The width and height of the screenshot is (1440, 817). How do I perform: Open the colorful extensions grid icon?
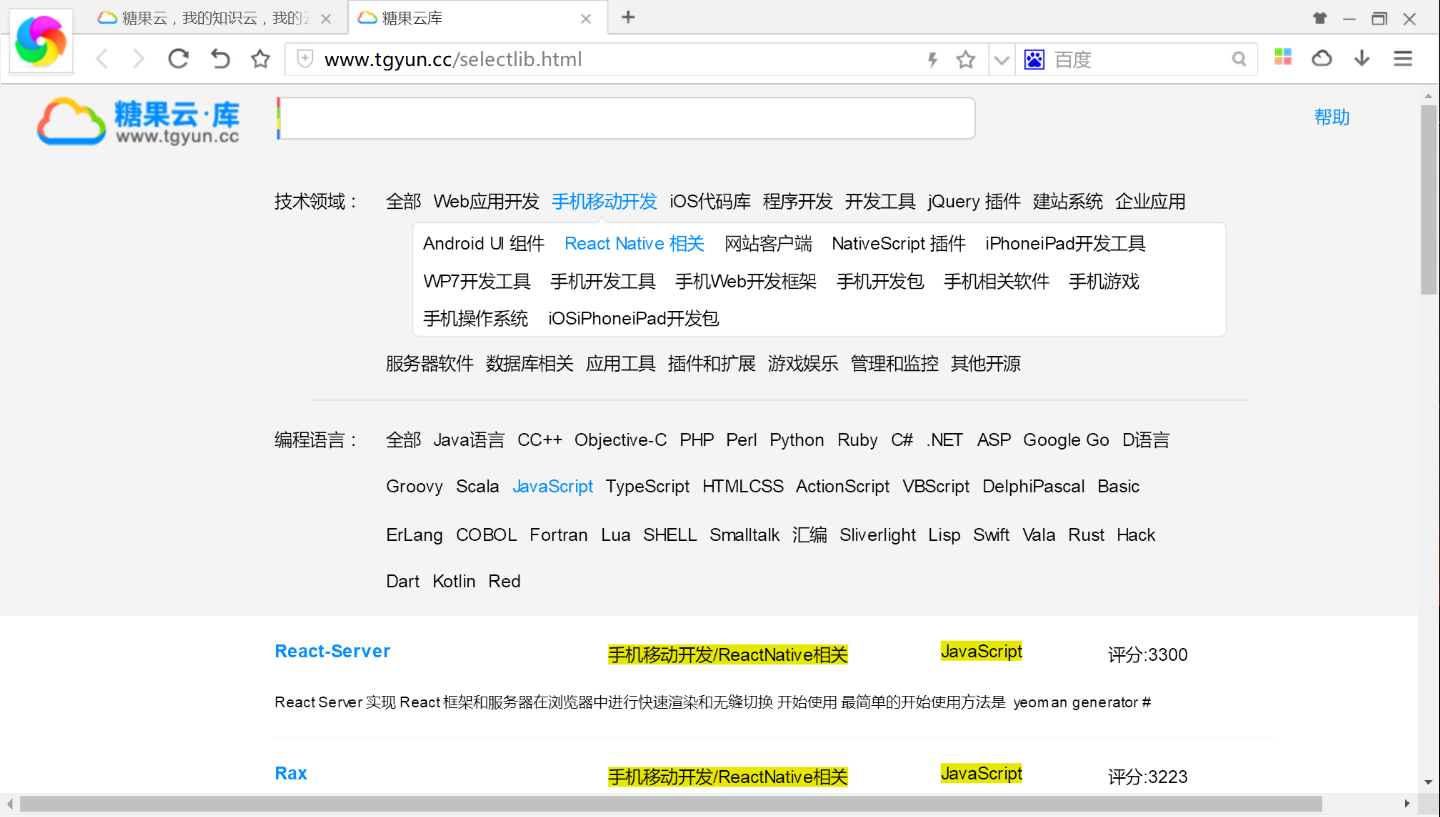(x=1283, y=57)
